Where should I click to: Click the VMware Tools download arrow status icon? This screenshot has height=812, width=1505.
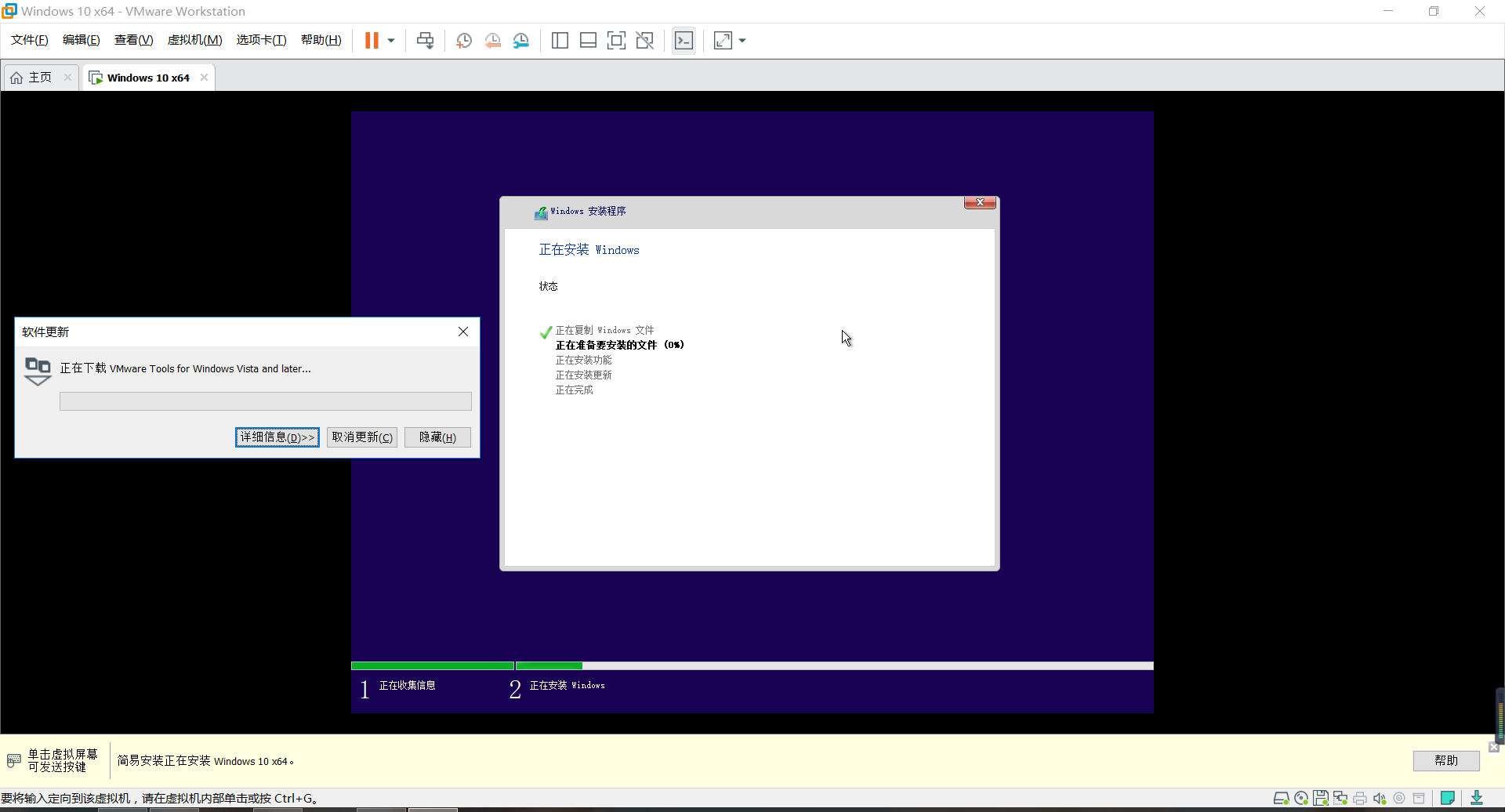tap(1477, 798)
